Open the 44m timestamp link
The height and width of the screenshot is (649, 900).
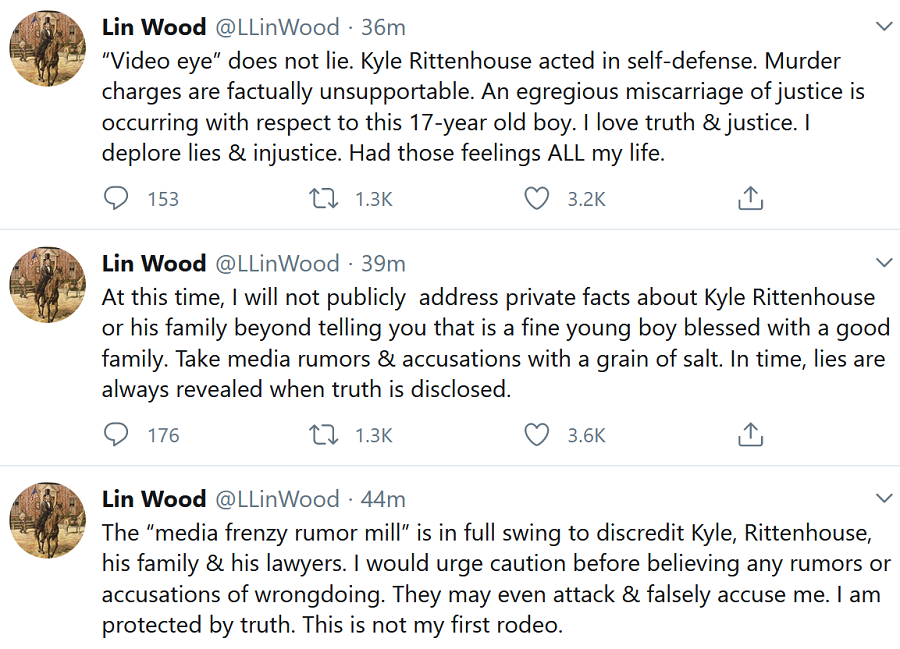click(x=383, y=499)
